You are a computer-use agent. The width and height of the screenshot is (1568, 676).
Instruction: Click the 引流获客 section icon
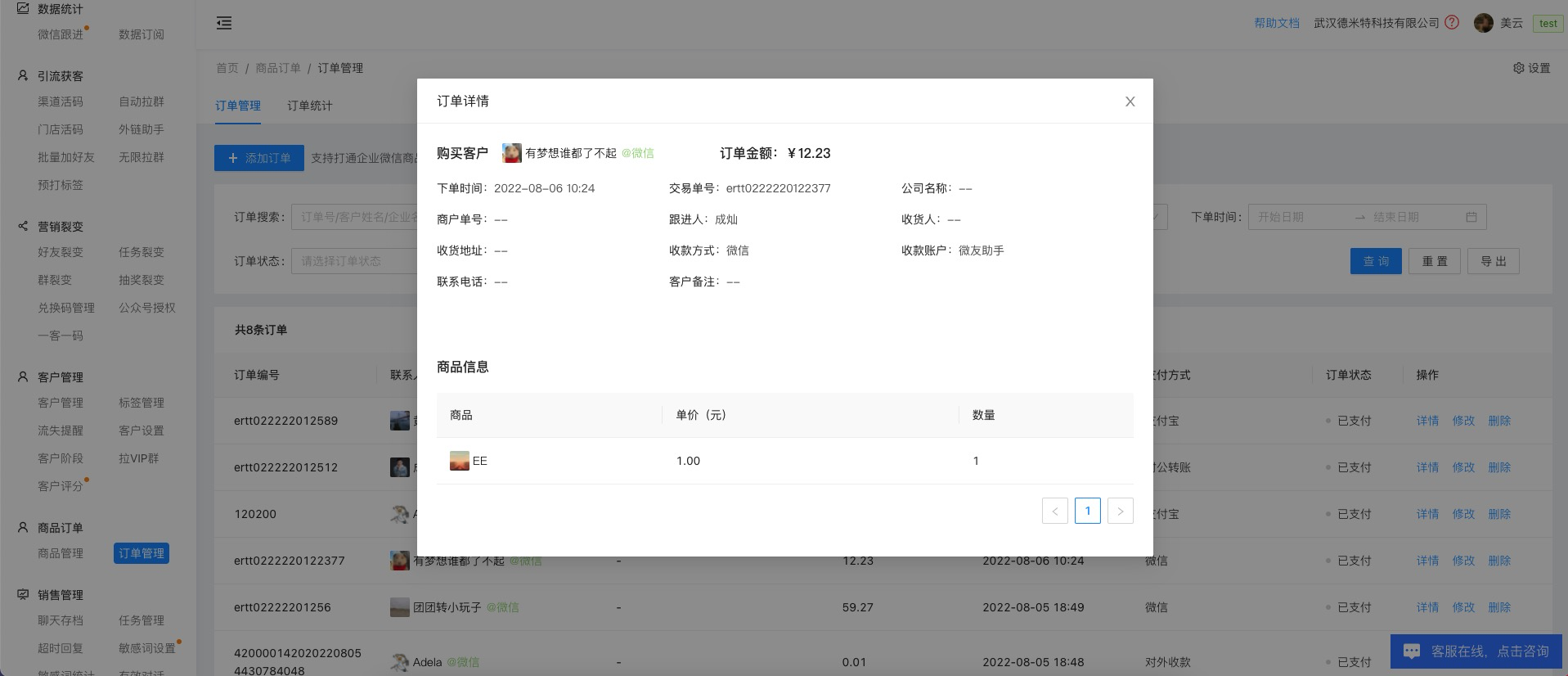tap(23, 75)
